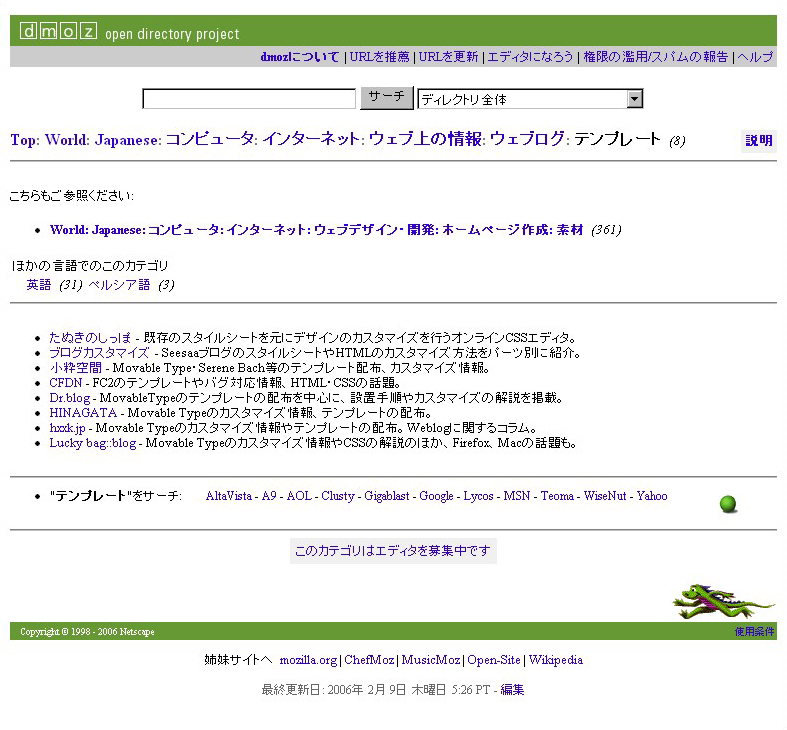Click the 編集 edit link
Image resolution: width=787 pixels, height=730 pixels.
[512, 690]
